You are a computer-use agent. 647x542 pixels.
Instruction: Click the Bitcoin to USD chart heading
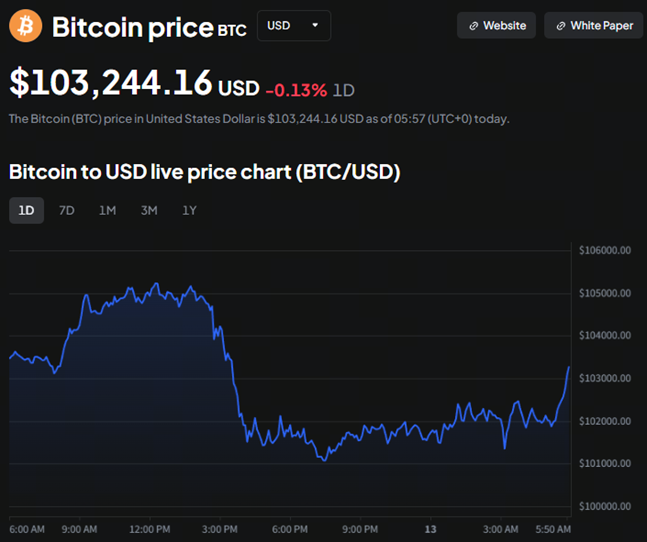tap(205, 172)
